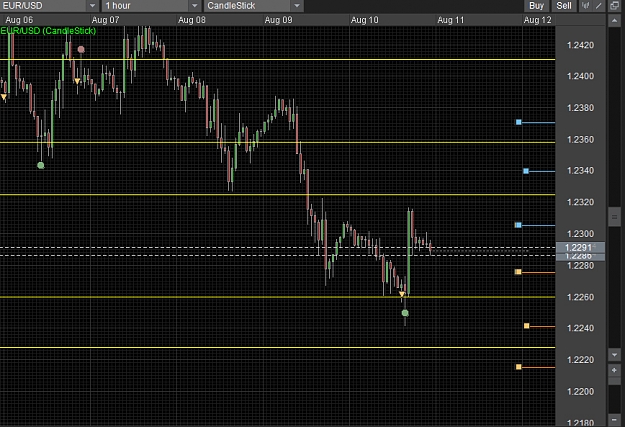Click the vertical scrollbar up arrow

614,20
